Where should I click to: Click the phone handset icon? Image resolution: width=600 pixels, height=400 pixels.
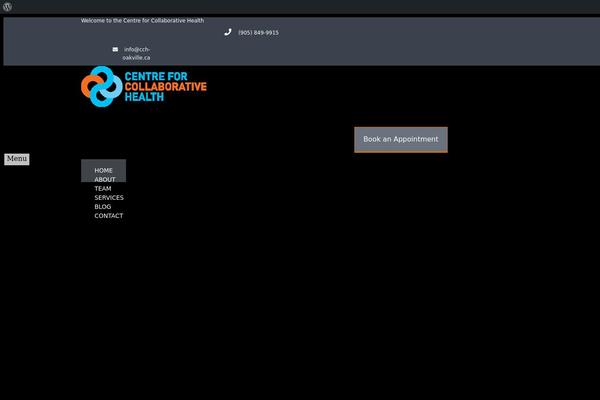click(228, 32)
